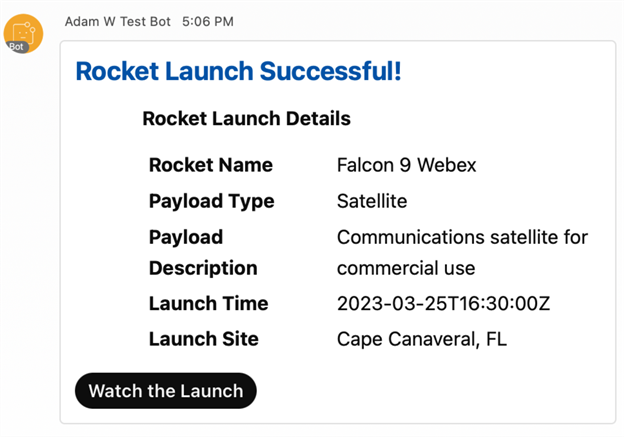Select the Rocket Launch Details subtitle
624x437 pixels.
point(246,119)
